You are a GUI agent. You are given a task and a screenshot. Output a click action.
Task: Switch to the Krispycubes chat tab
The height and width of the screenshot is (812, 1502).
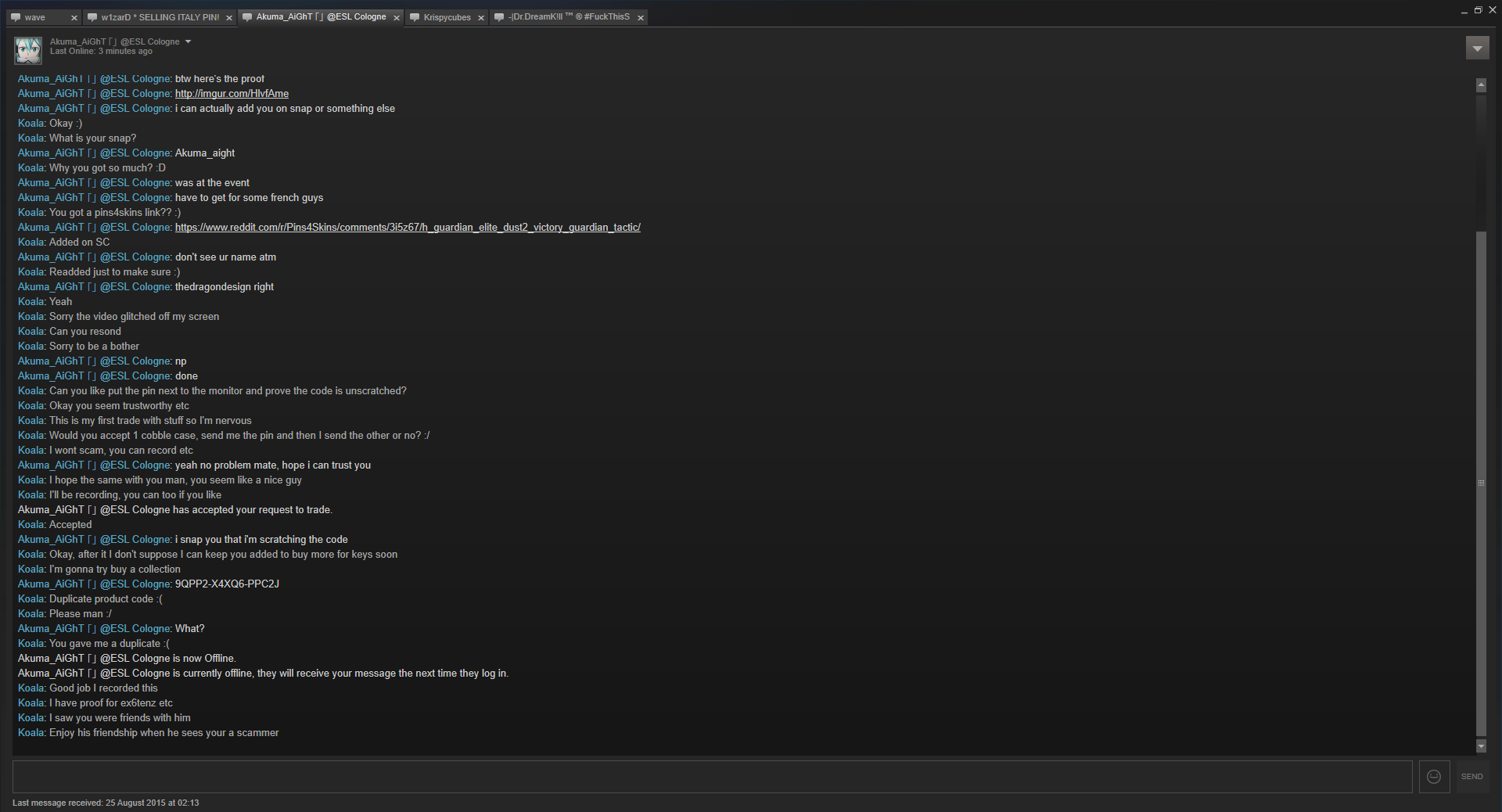(447, 17)
